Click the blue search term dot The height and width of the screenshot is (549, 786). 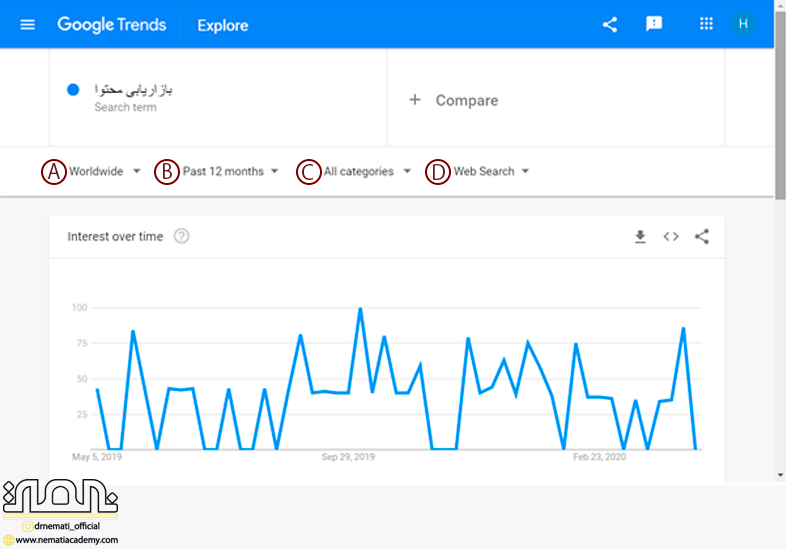click(x=73, y=90)
